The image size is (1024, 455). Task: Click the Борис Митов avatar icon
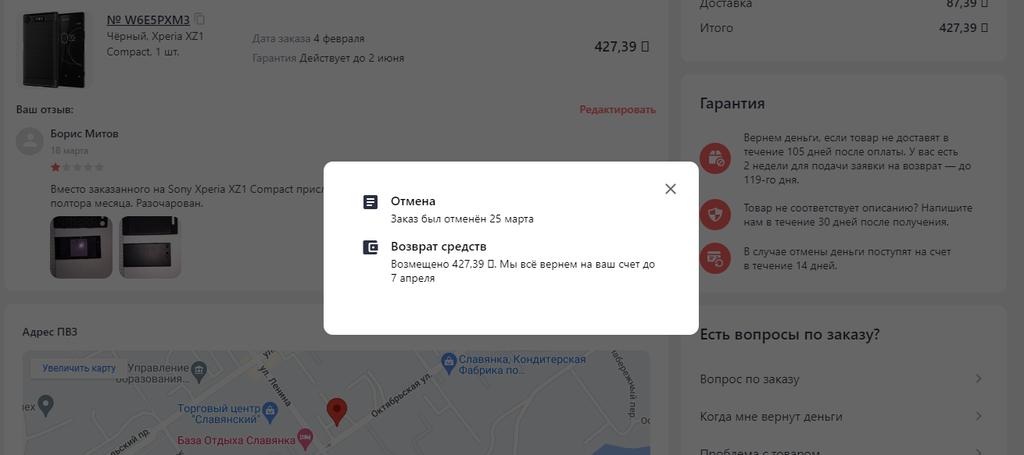point(29,141)
